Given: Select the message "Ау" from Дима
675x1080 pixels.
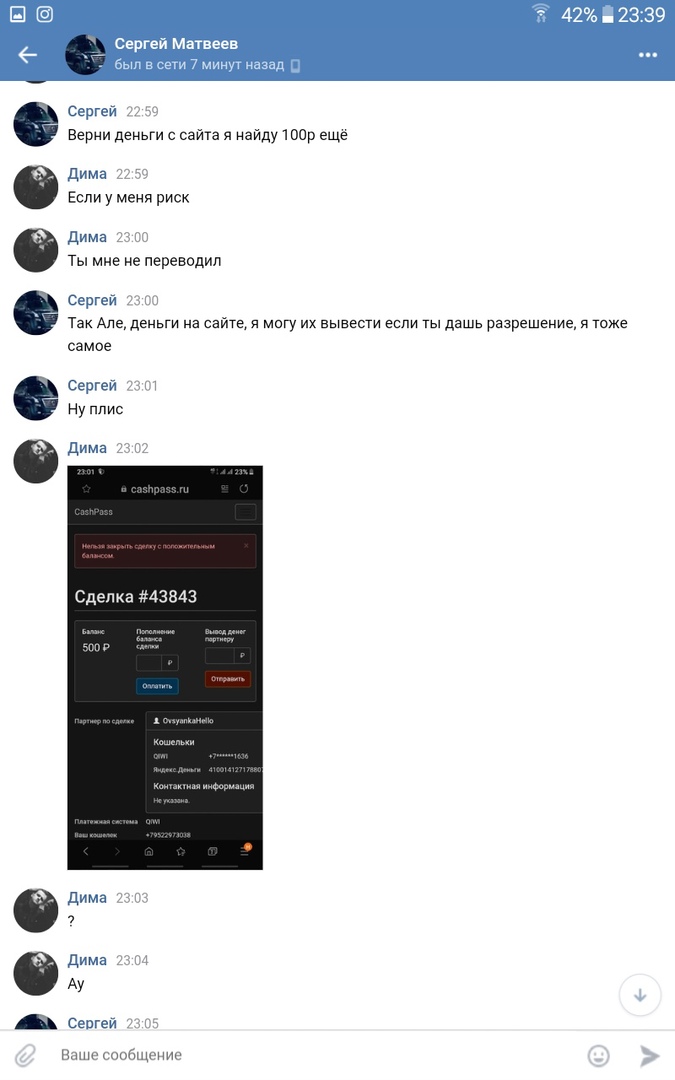Looking at the screenshot, I should (x=76, y=984).
